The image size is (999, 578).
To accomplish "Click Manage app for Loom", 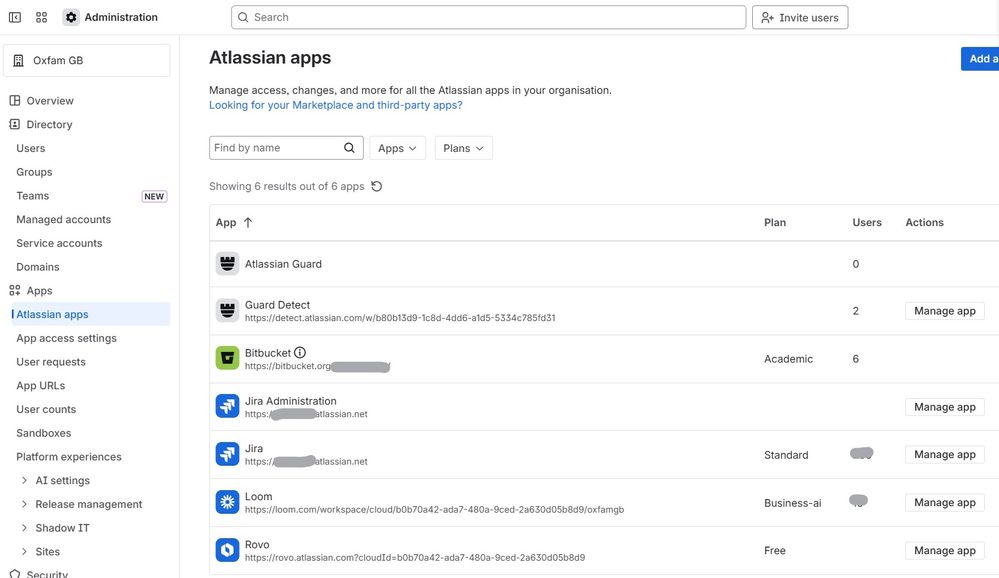I will click(x=945, y=502).
